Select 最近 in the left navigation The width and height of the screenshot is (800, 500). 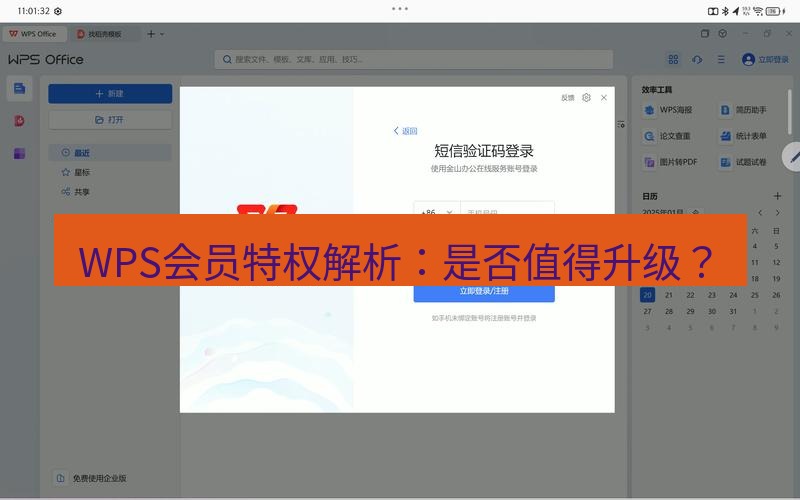coord(110,153)
